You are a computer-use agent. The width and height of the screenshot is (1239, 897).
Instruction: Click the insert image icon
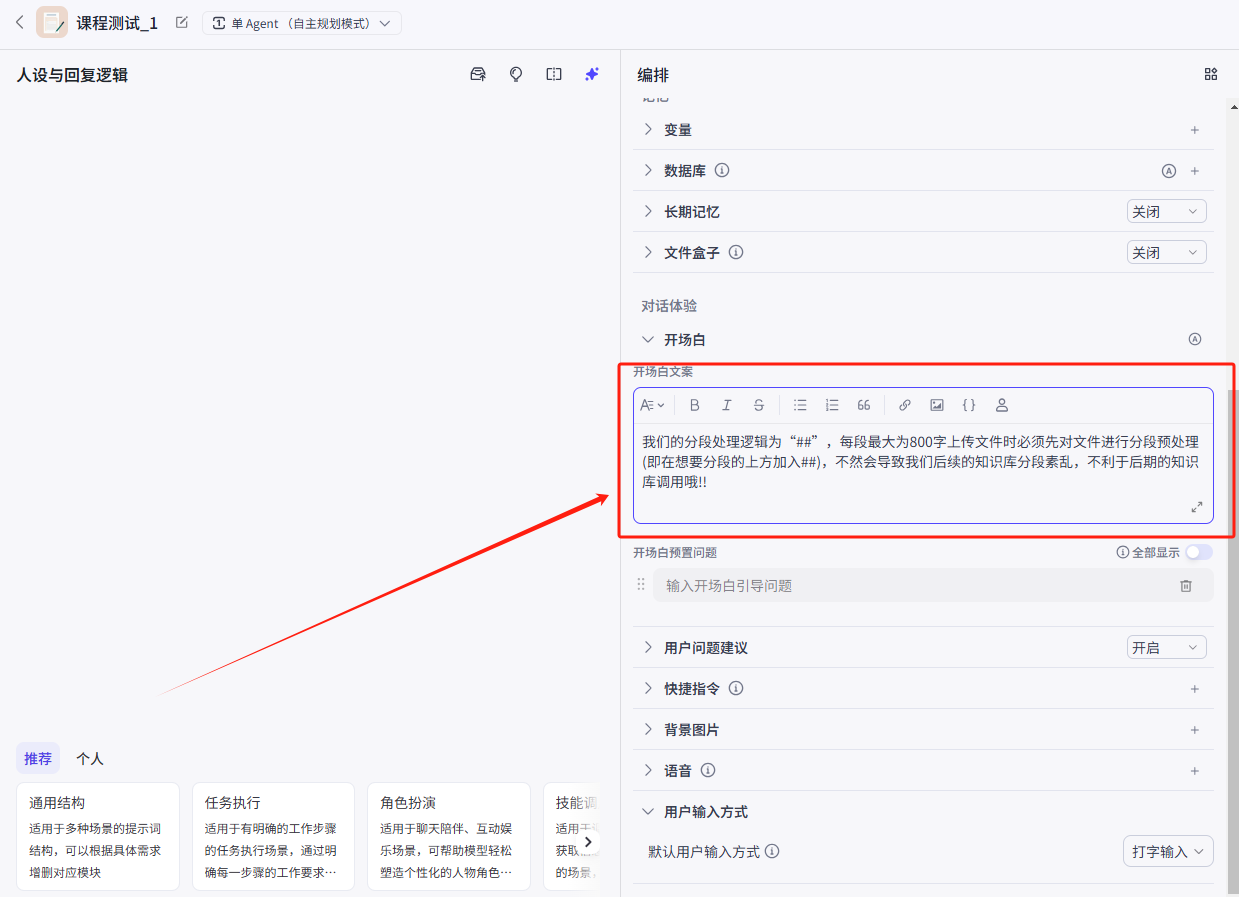point(937,405)
